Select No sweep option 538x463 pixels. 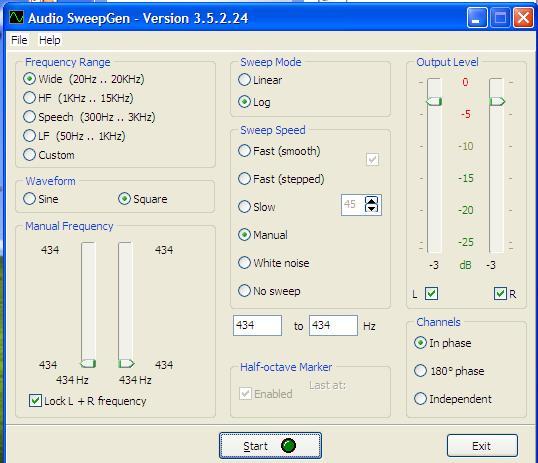tap(269, 291)
